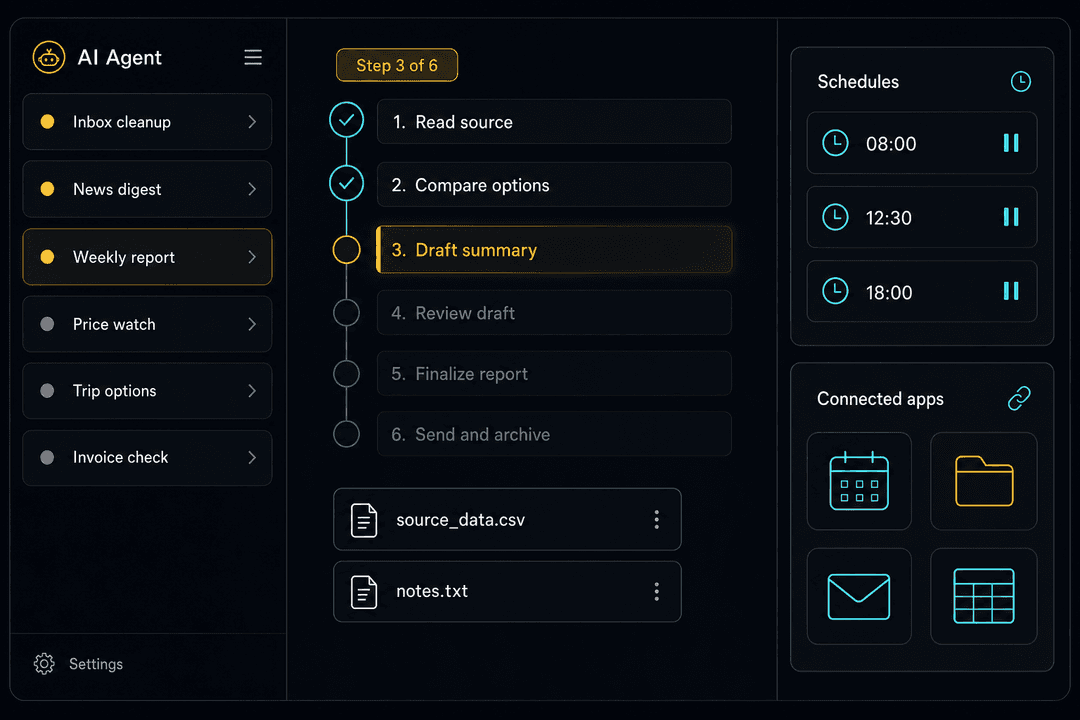Open the notes.txt file

[x=507, y=591]
